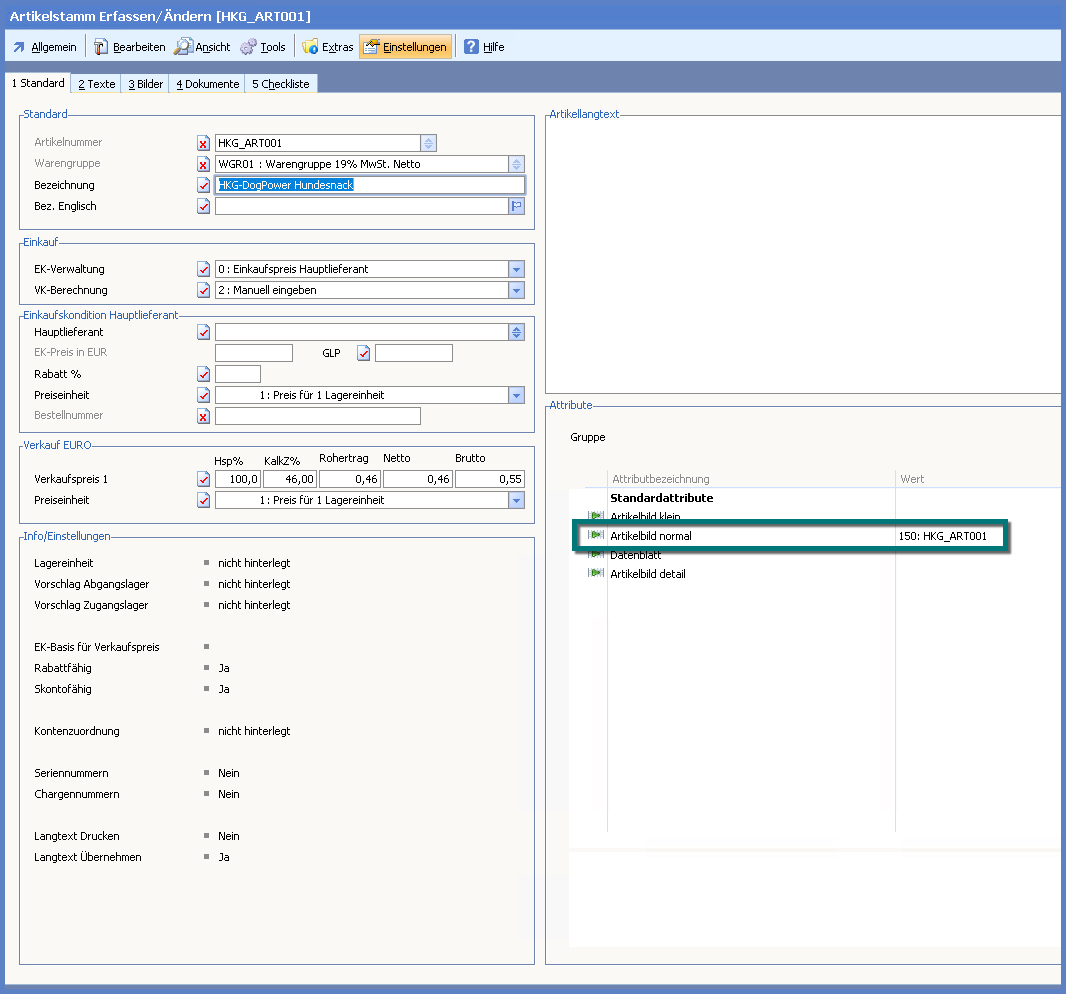Open the Preiseinheit dropdown under Verkauf EURO
The height and width of the screenshot is (994, 1066).
tap(516, 500)
